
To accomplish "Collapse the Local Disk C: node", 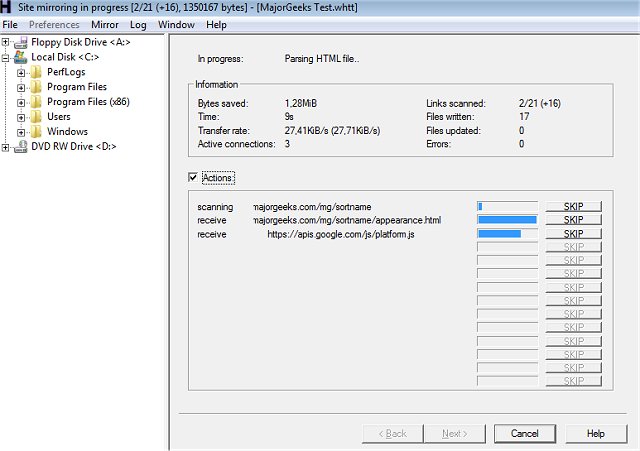I will (x=5, y=58).
